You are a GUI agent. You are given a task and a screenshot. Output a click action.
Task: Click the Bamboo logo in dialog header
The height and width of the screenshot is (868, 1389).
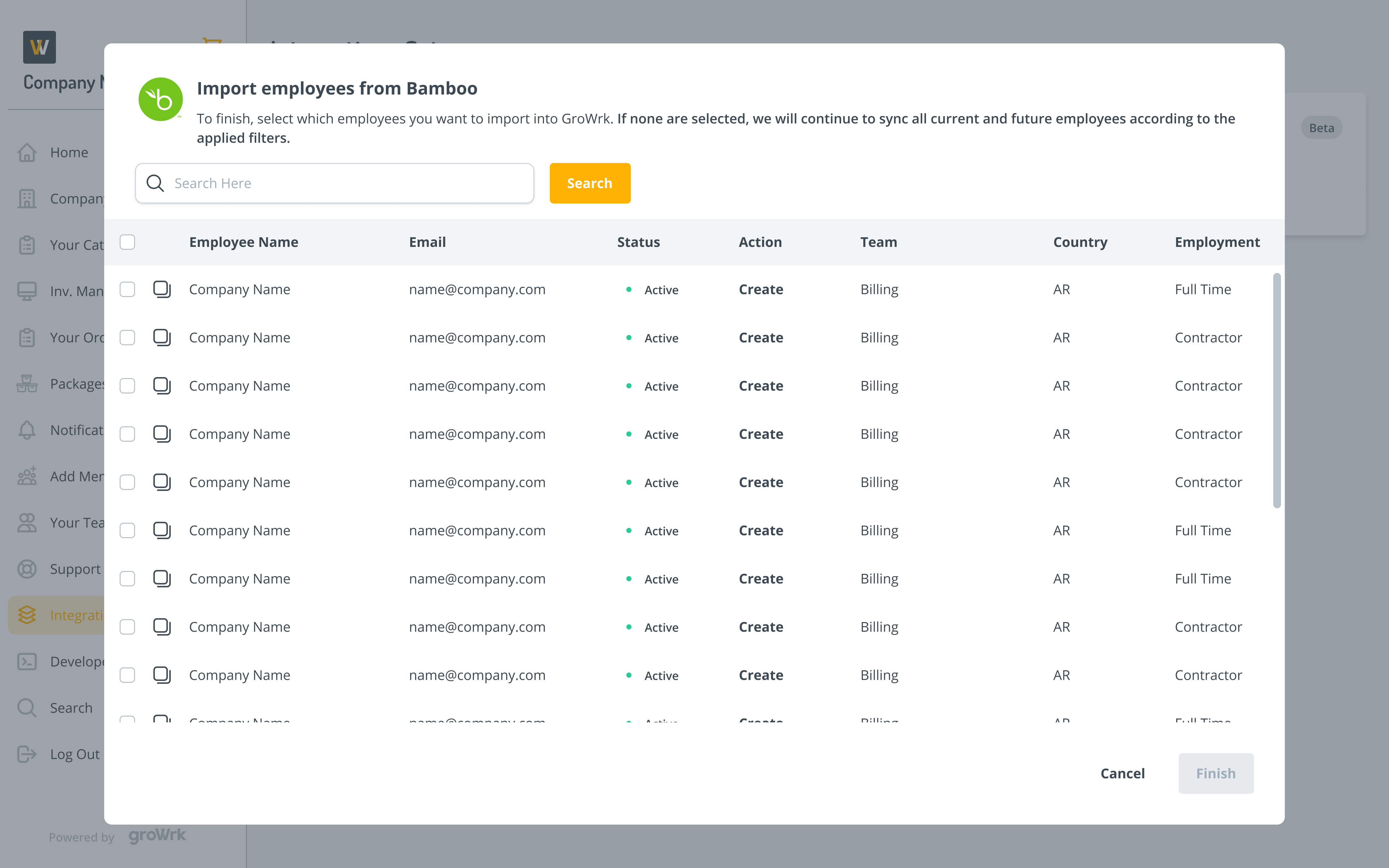pyautogui.click(x=161, y=99)
